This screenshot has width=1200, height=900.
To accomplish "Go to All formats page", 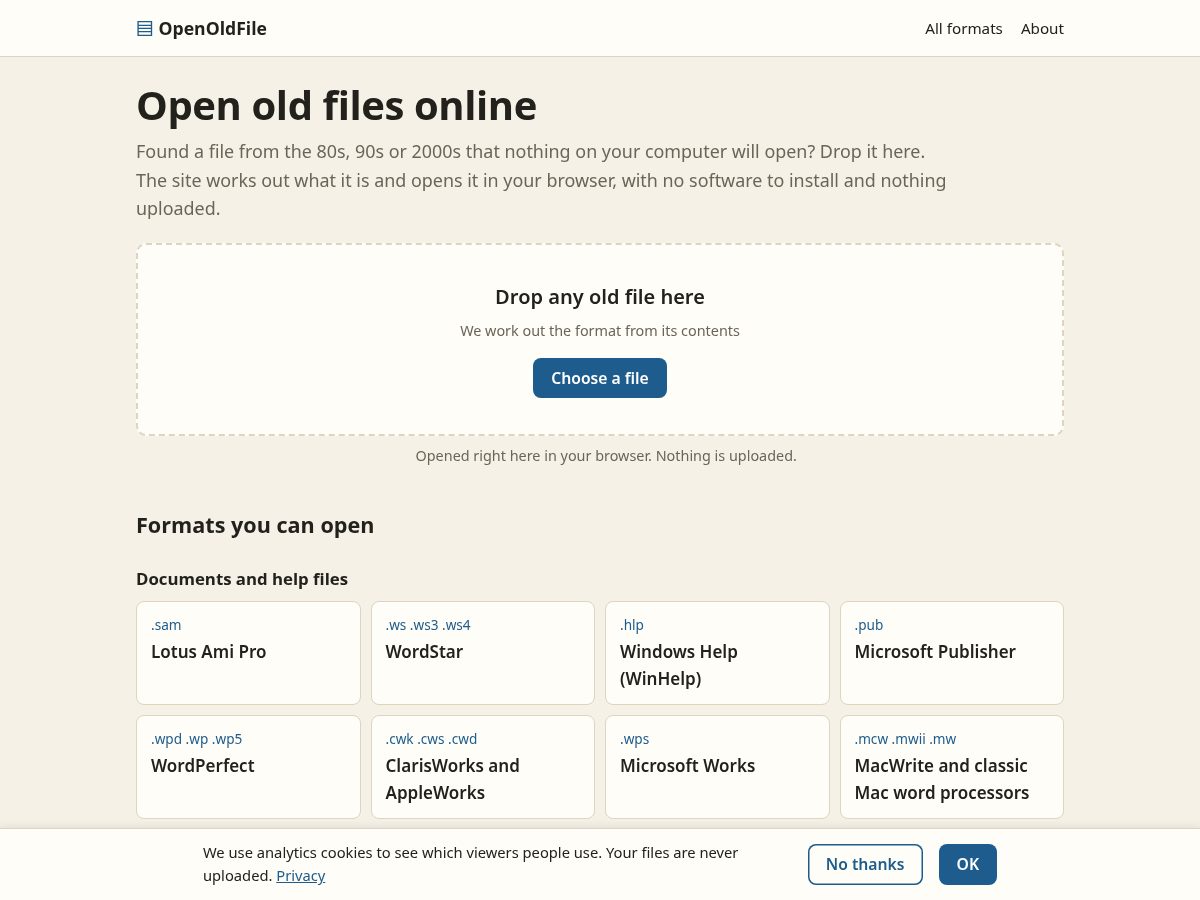I will [x=963, y=28].
